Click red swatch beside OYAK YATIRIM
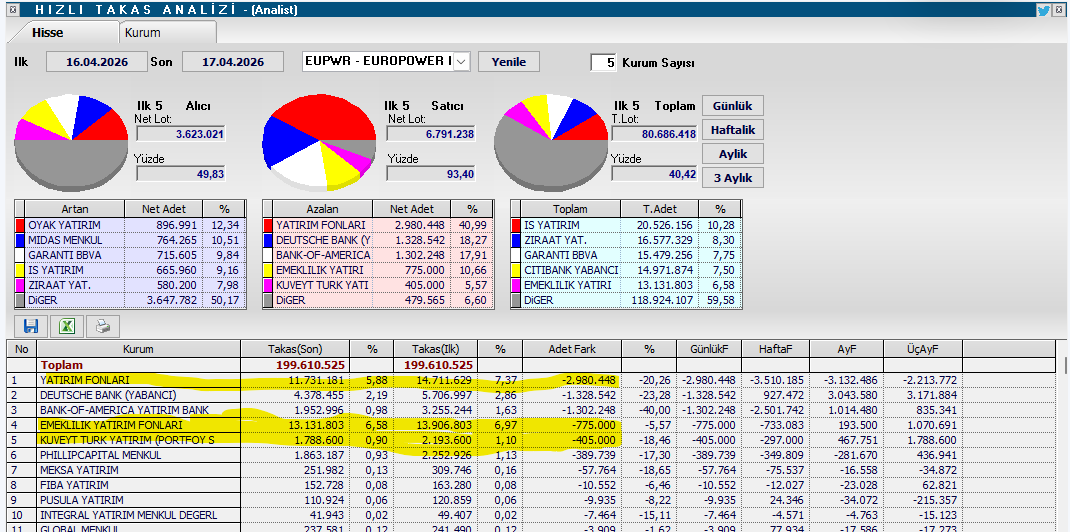 point(20,224)
